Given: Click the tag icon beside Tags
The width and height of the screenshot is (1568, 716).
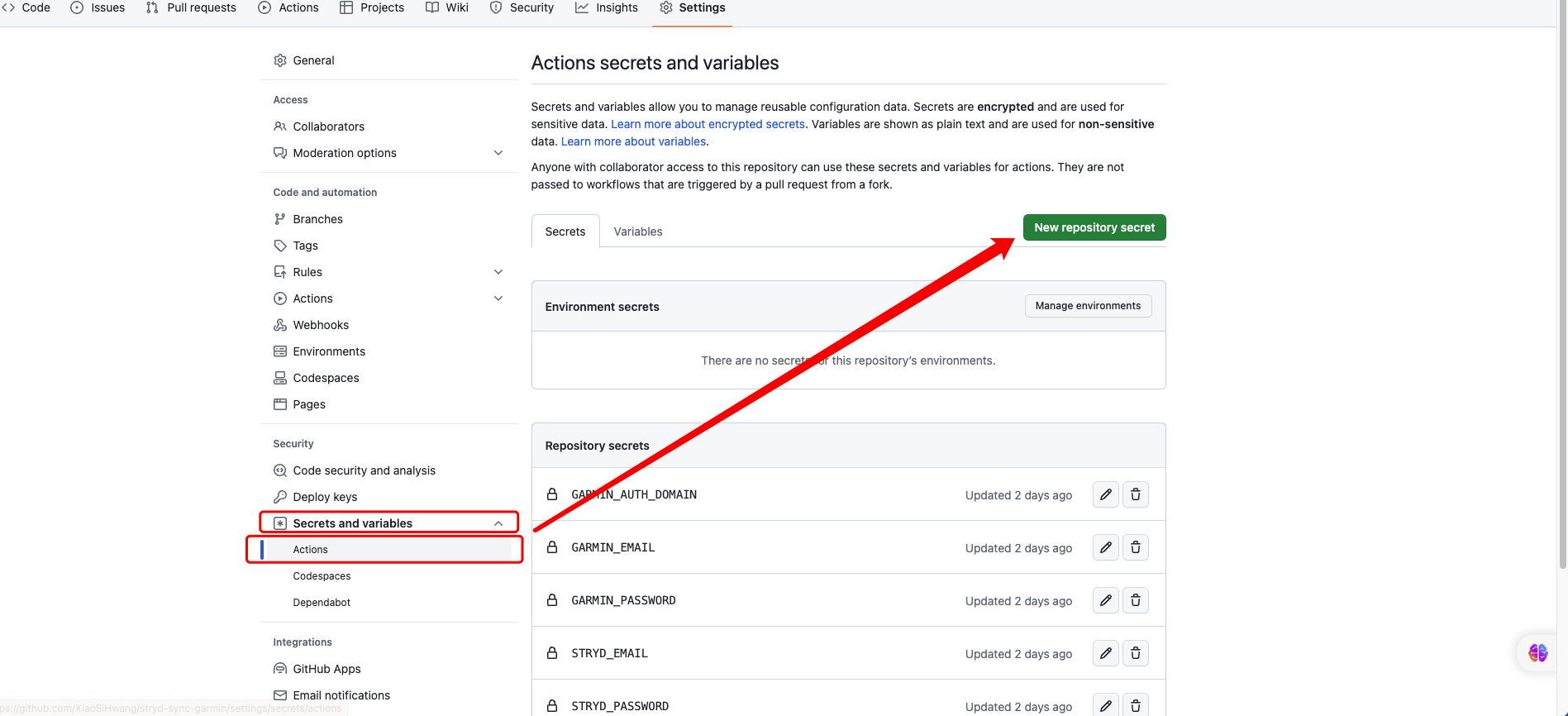Looking at the screenshot, I should click(x=280, y=246).
